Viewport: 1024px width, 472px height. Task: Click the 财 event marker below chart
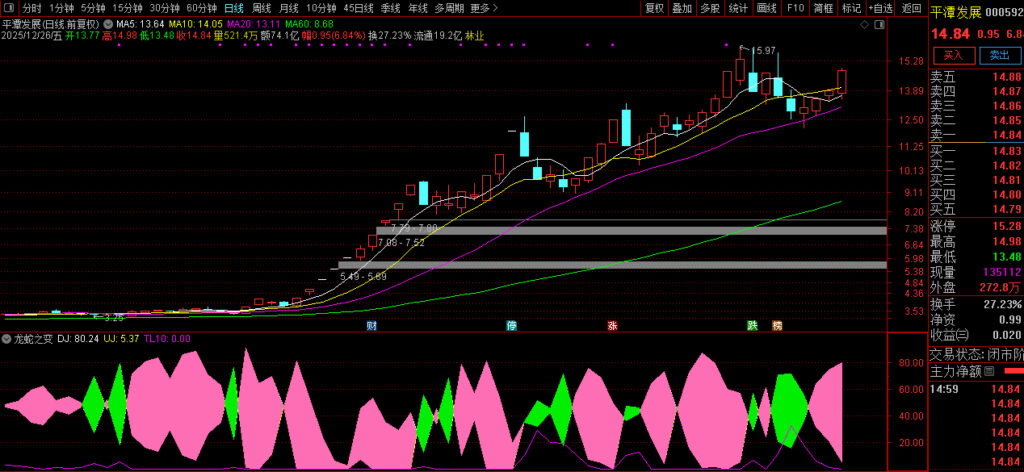[372, 326]
